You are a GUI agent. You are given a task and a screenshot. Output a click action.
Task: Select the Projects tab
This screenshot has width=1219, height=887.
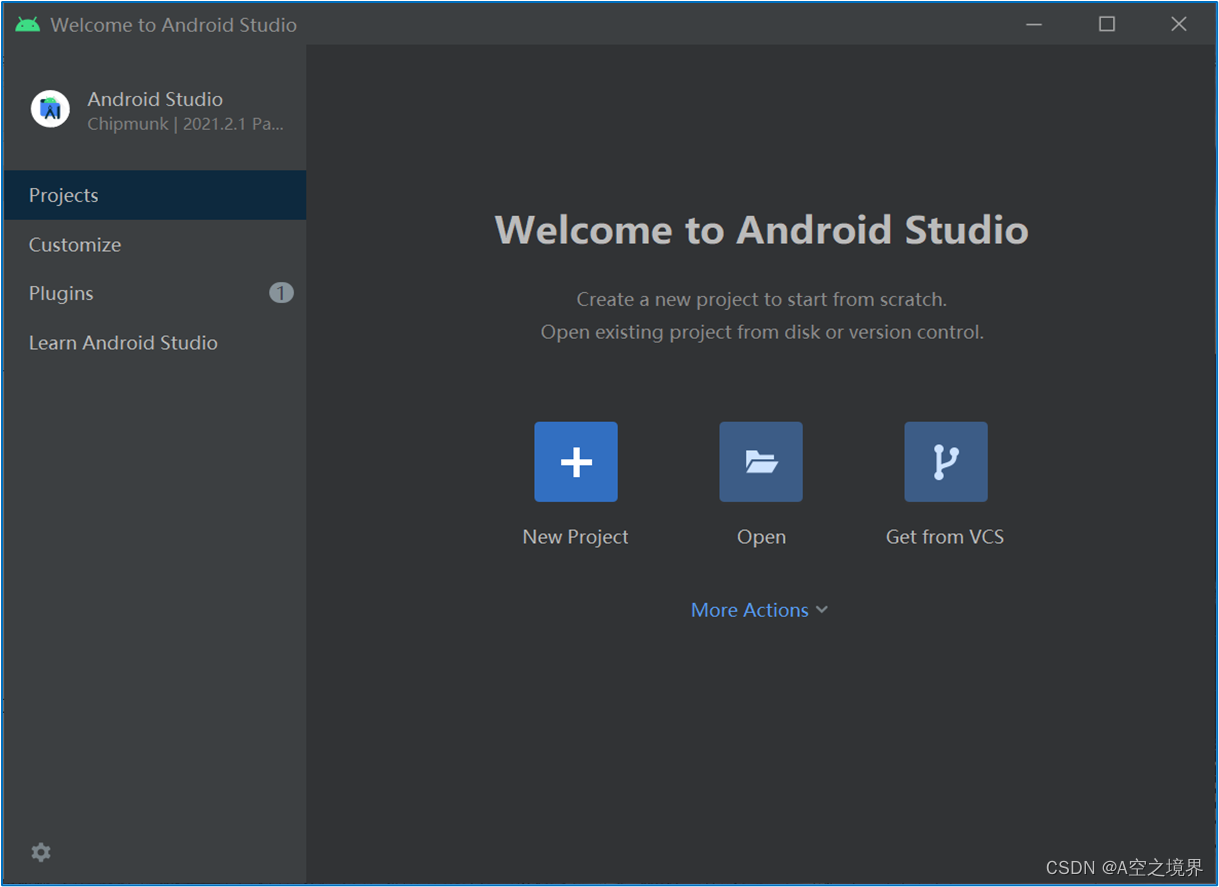click(155, 195)
